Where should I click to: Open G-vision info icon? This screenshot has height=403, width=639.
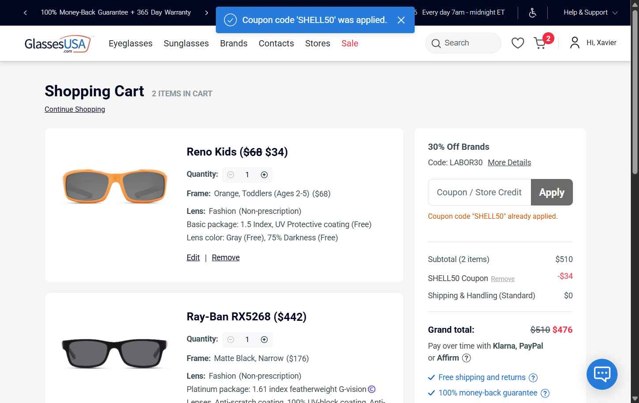coord(372,389)
